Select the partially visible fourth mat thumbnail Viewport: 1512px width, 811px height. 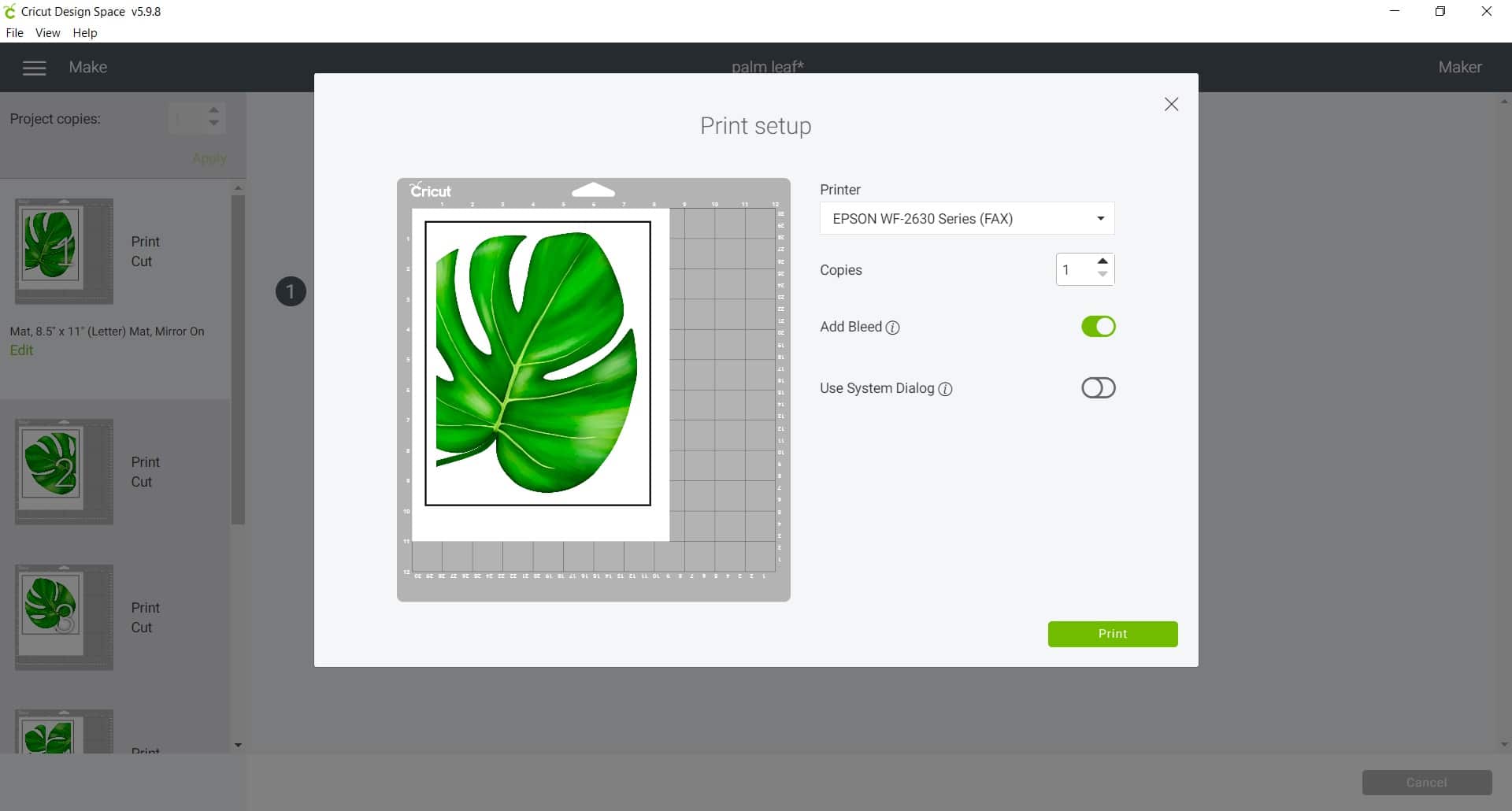click(x=64, y=731)
